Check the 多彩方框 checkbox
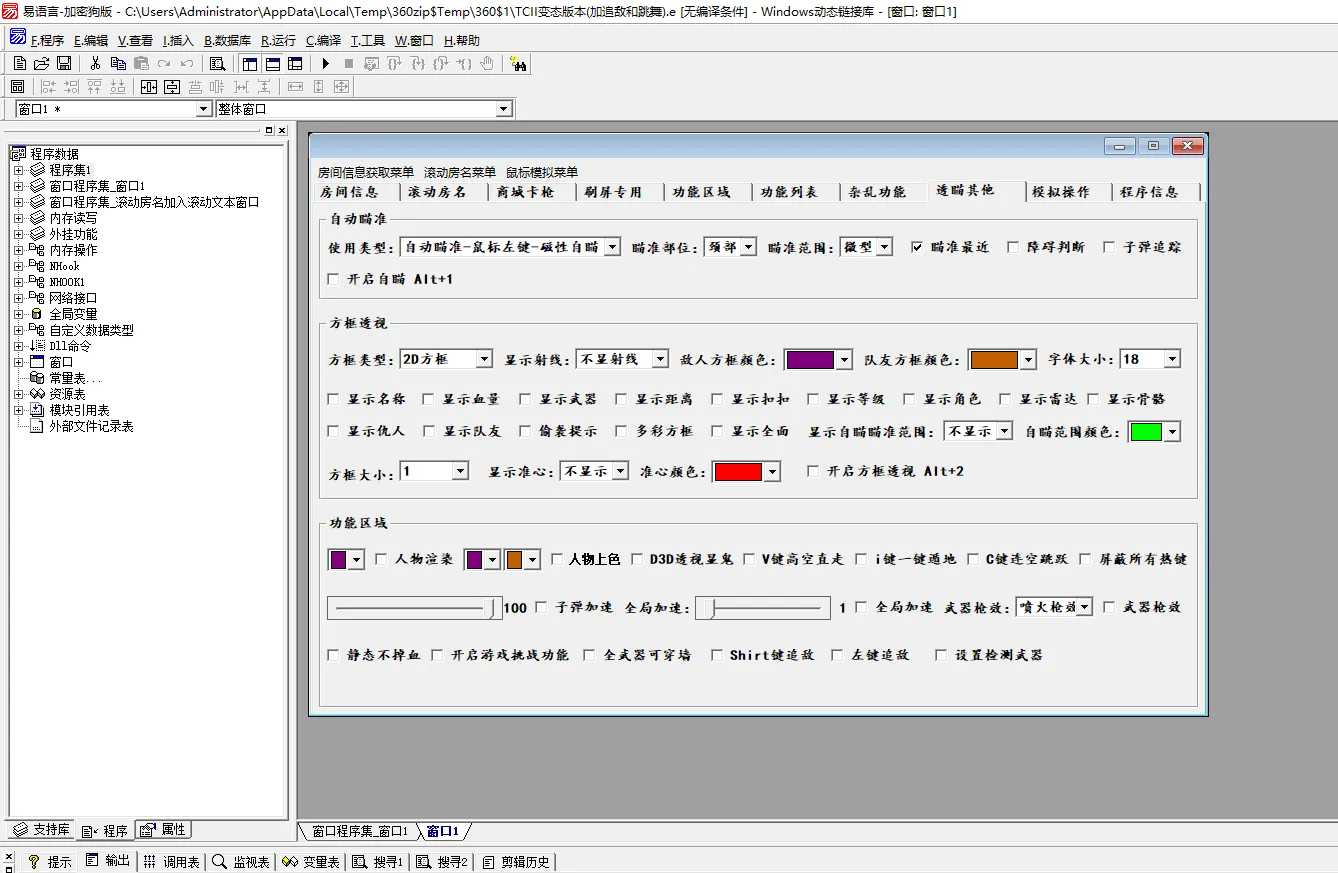Viewport: 1338px width, 873px height. coord(620,431)
